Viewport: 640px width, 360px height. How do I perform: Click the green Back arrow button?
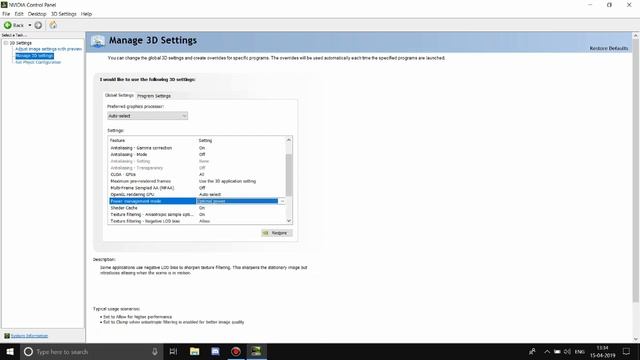(x=8, y=25)
